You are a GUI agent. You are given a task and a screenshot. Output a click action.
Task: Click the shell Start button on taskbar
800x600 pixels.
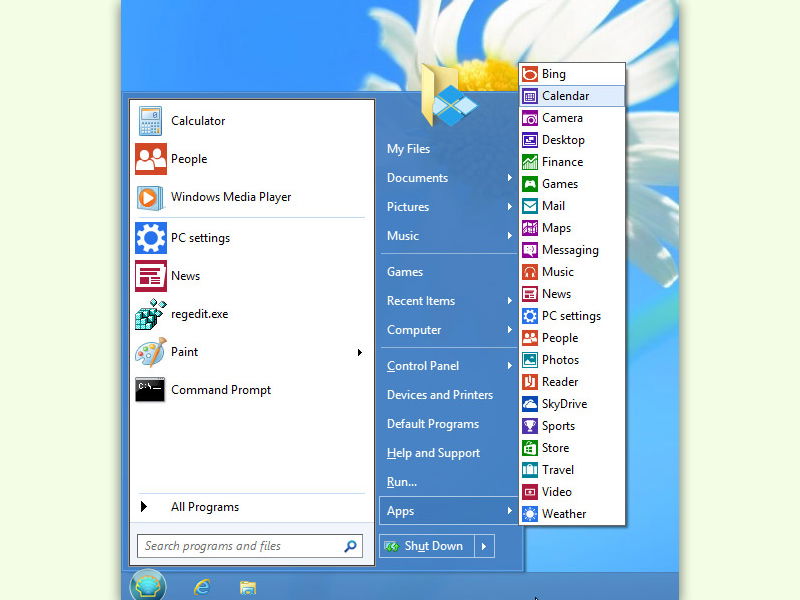[x=148, y=585]
